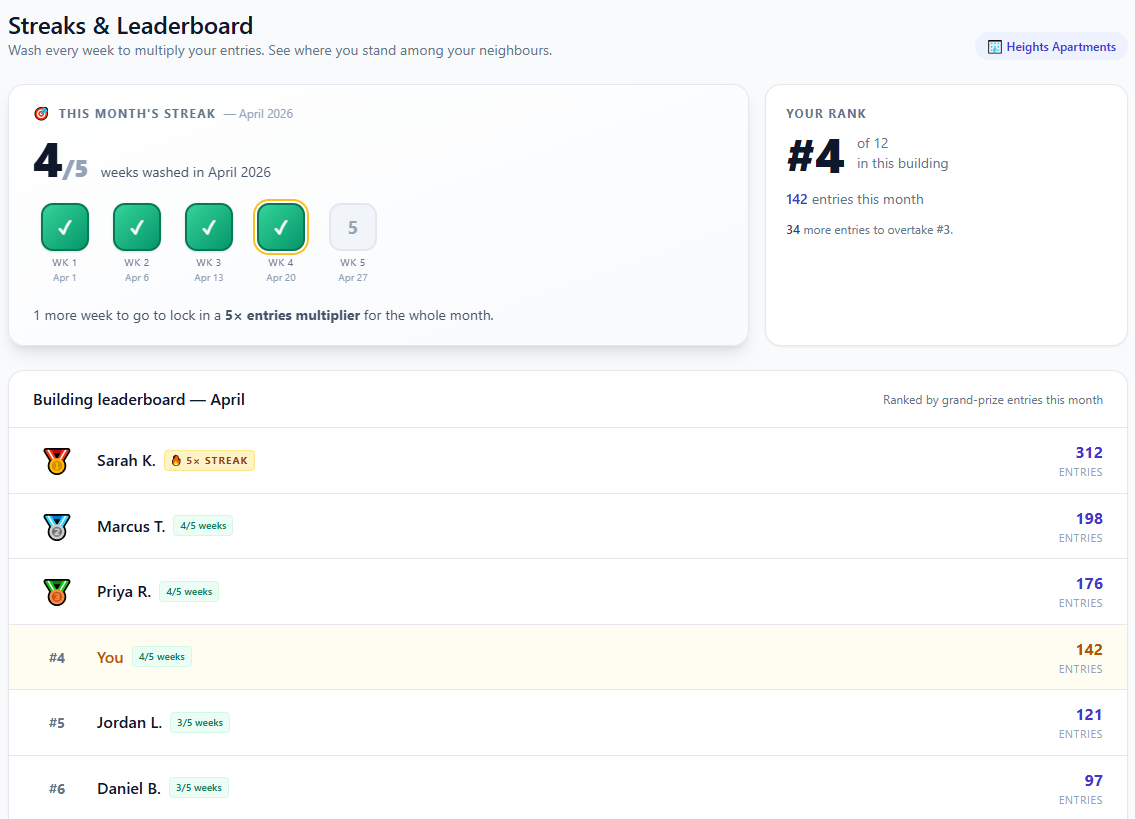Click the '5× entries multiplier' text
The height and width of the screenshot is (819, 1135).
click(292, 316)
